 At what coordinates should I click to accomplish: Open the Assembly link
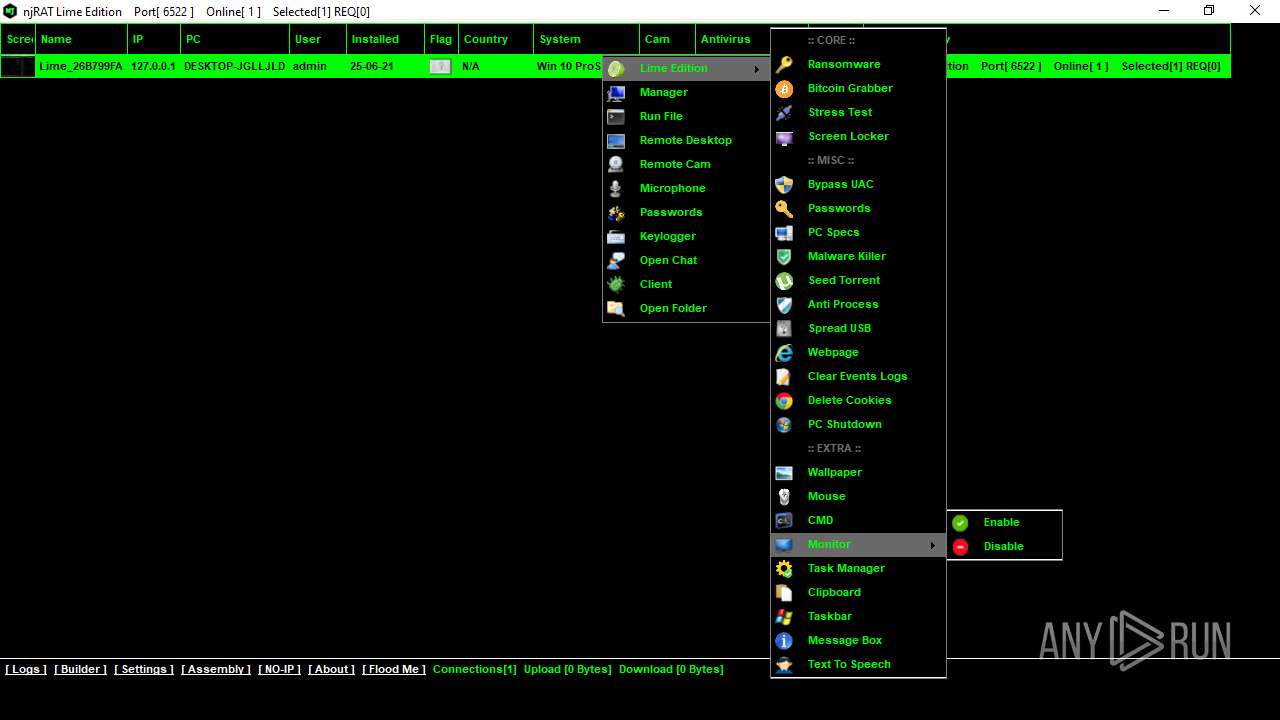(216, 669)
